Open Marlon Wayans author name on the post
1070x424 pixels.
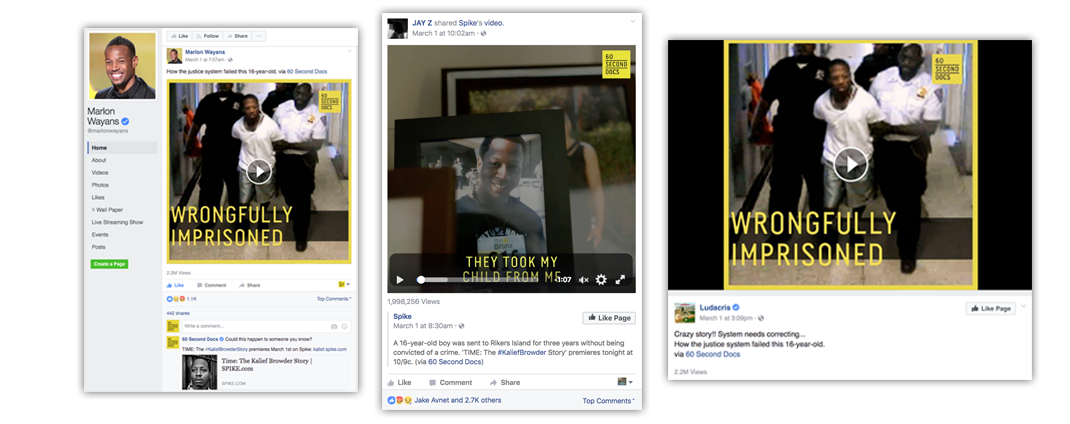[x=205, y=52]
